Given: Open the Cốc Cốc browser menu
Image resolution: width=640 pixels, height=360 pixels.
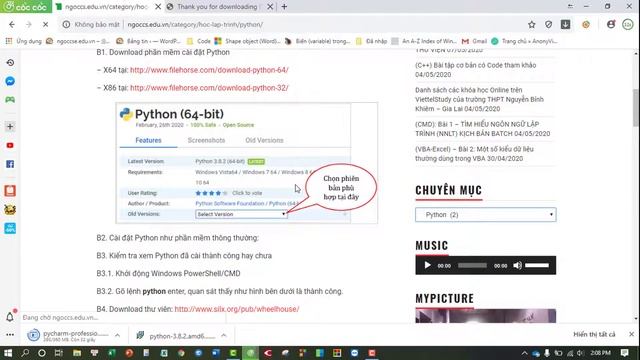Looking at the screenshot, I should point(26,7).
